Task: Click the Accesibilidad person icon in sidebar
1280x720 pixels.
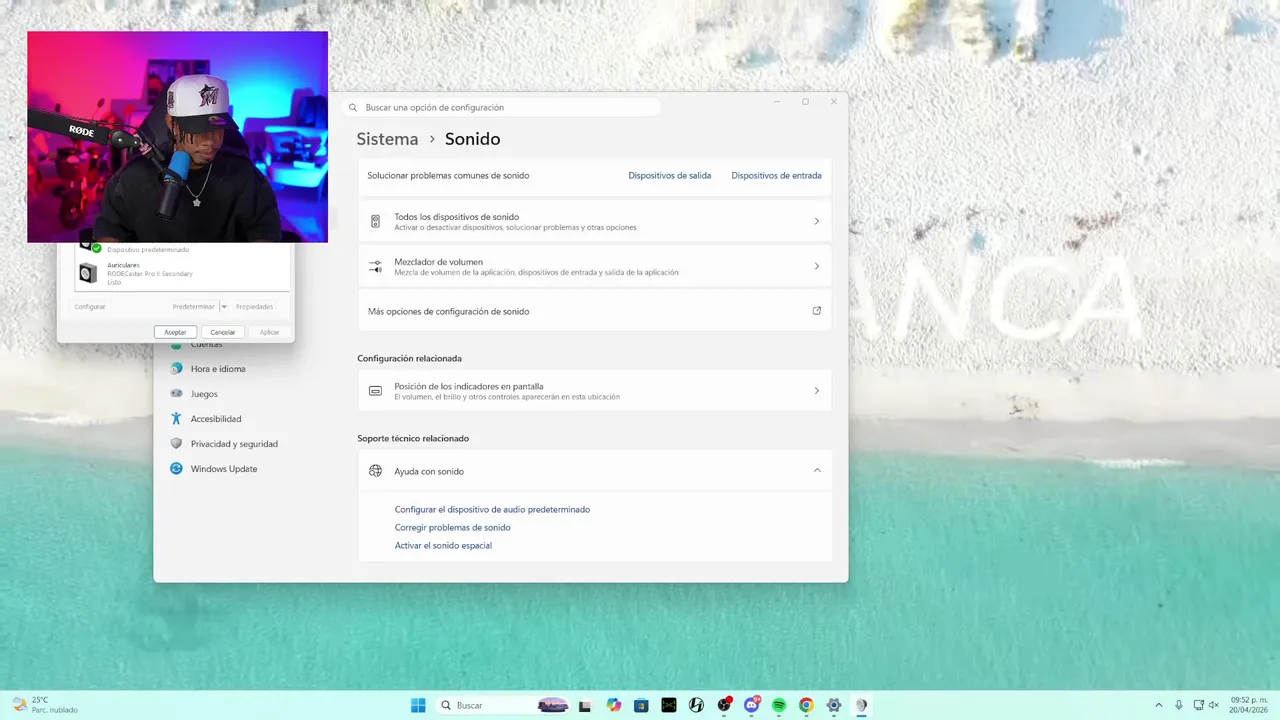Action: coord(176,419)
